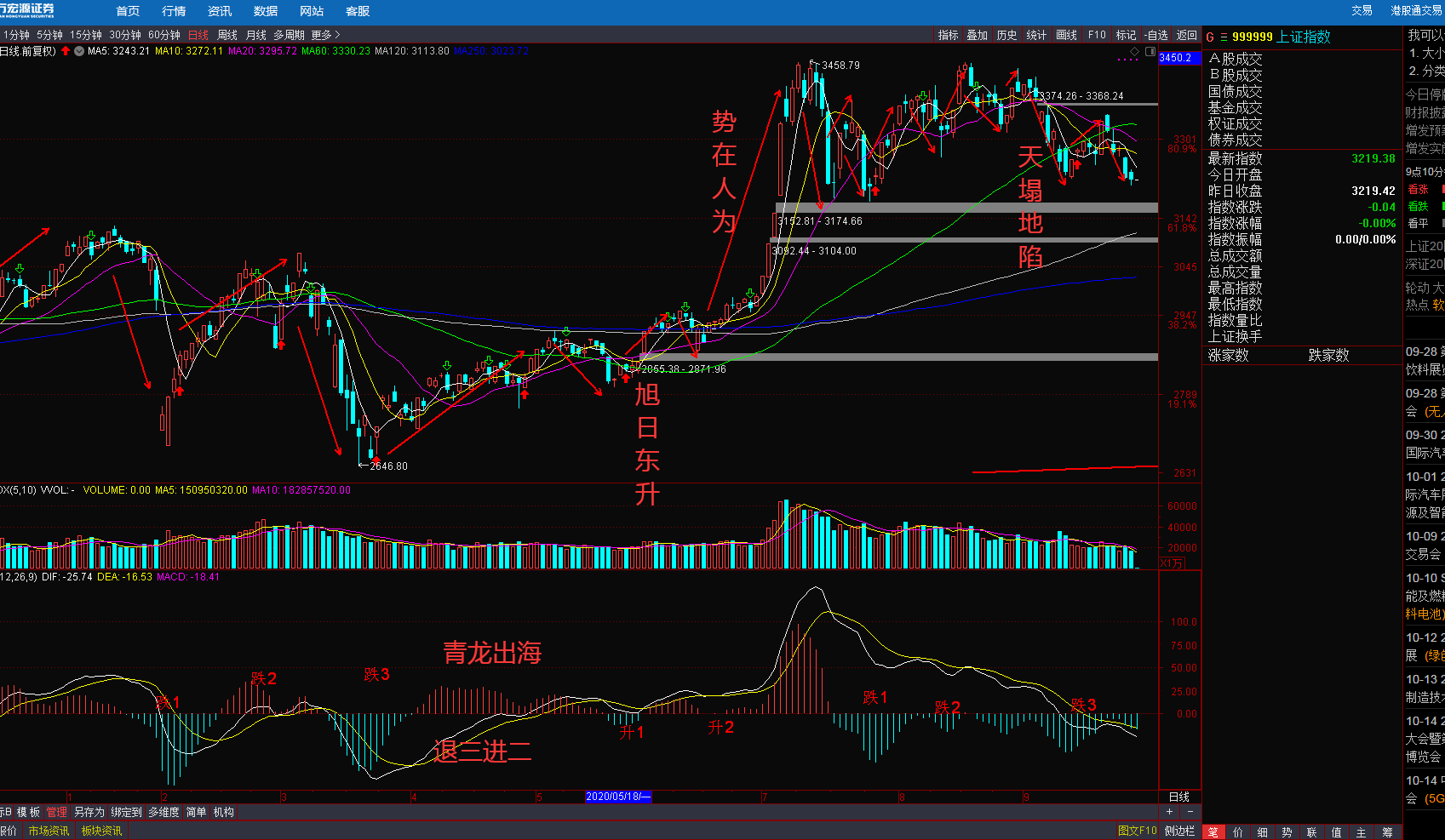The width and height of the screenshot is (1445, 840).
Task: Toggle the 侧边栏 sidebar button
Action: pos(1179,831)
